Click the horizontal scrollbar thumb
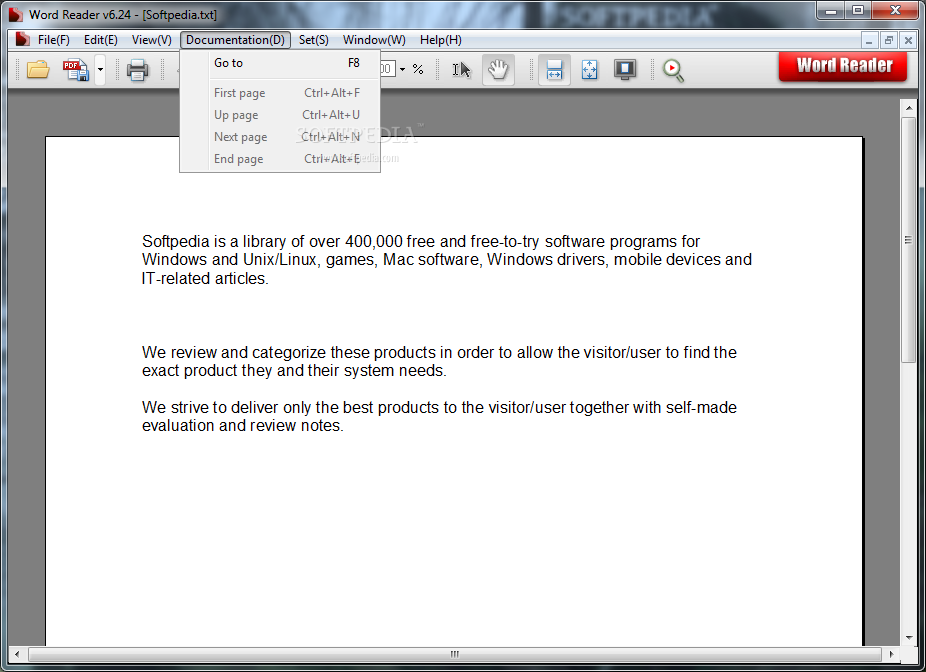Screen dimensions: 926x672 pos(455,654)
